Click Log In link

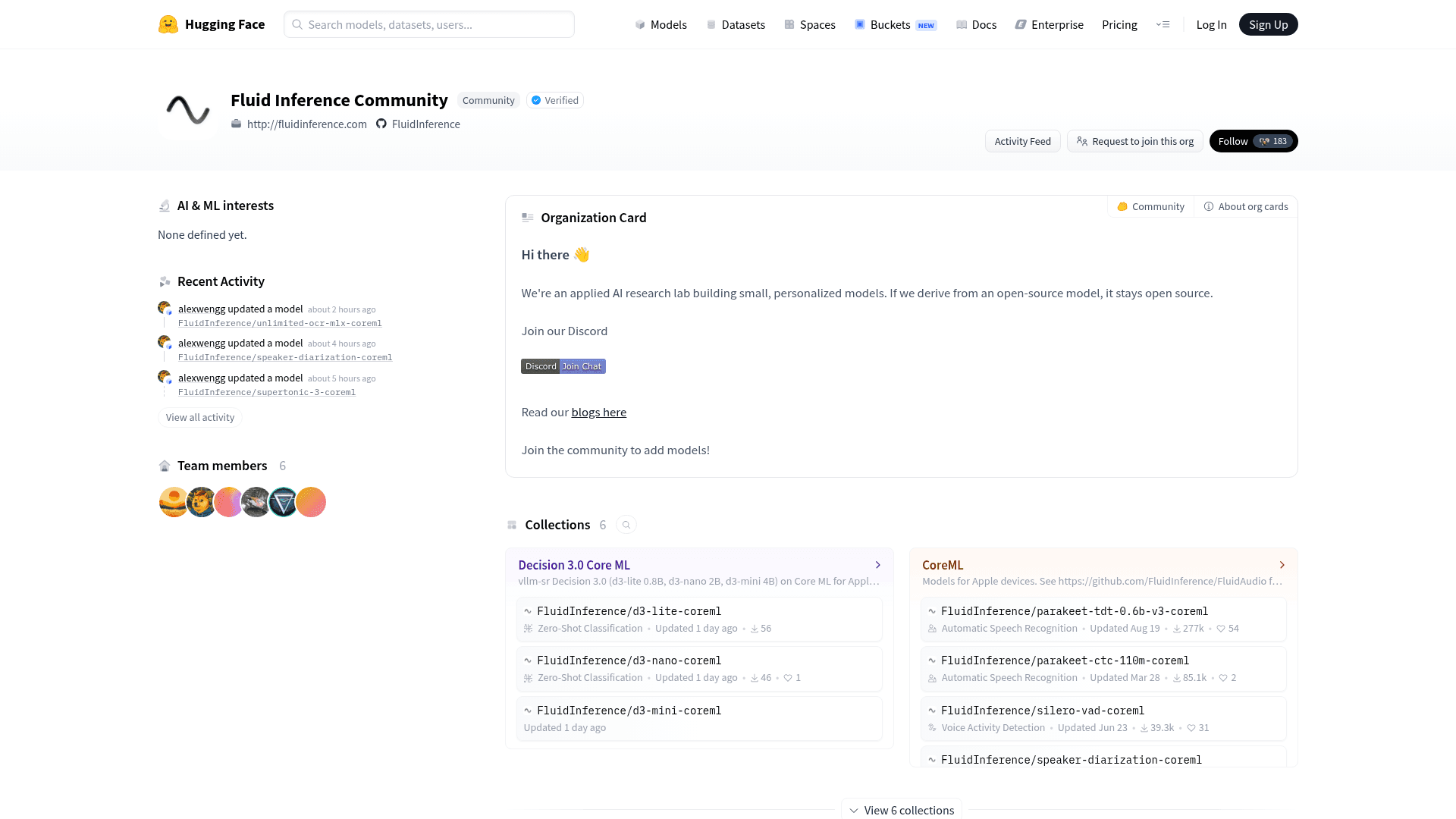point(1211,24)
